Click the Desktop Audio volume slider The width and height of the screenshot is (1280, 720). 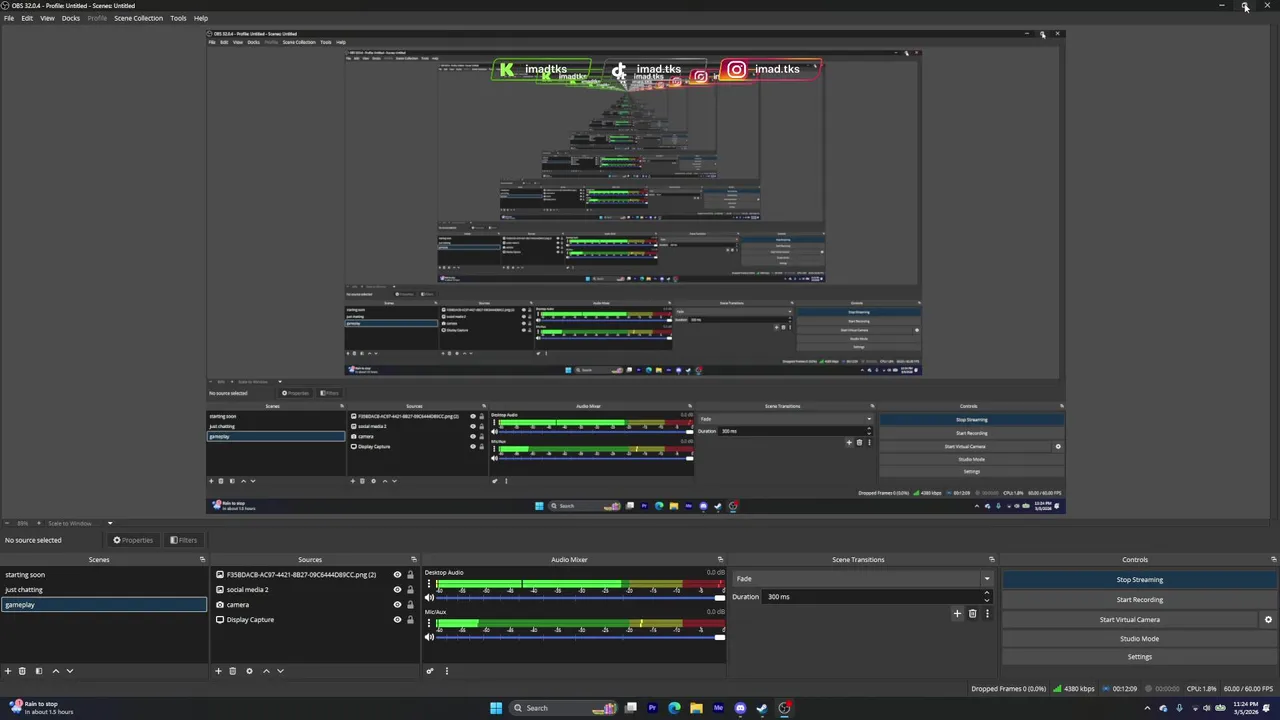tap(581, 597)
